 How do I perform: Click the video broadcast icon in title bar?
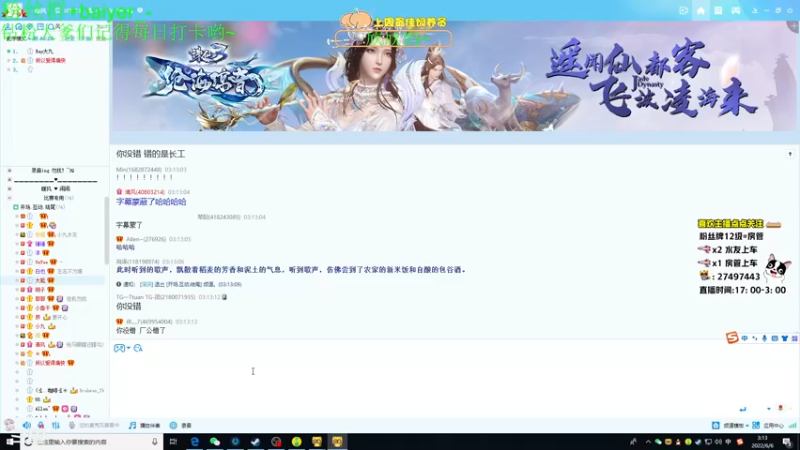click(684, 11)
